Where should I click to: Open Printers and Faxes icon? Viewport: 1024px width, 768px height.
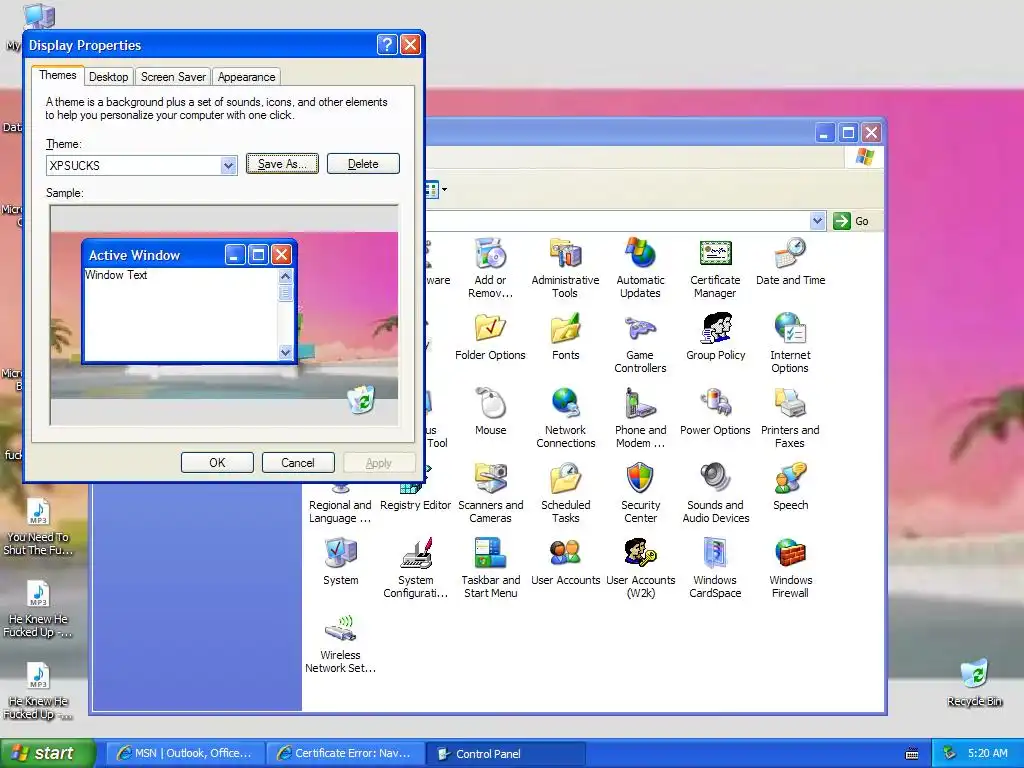click(790, 419)
